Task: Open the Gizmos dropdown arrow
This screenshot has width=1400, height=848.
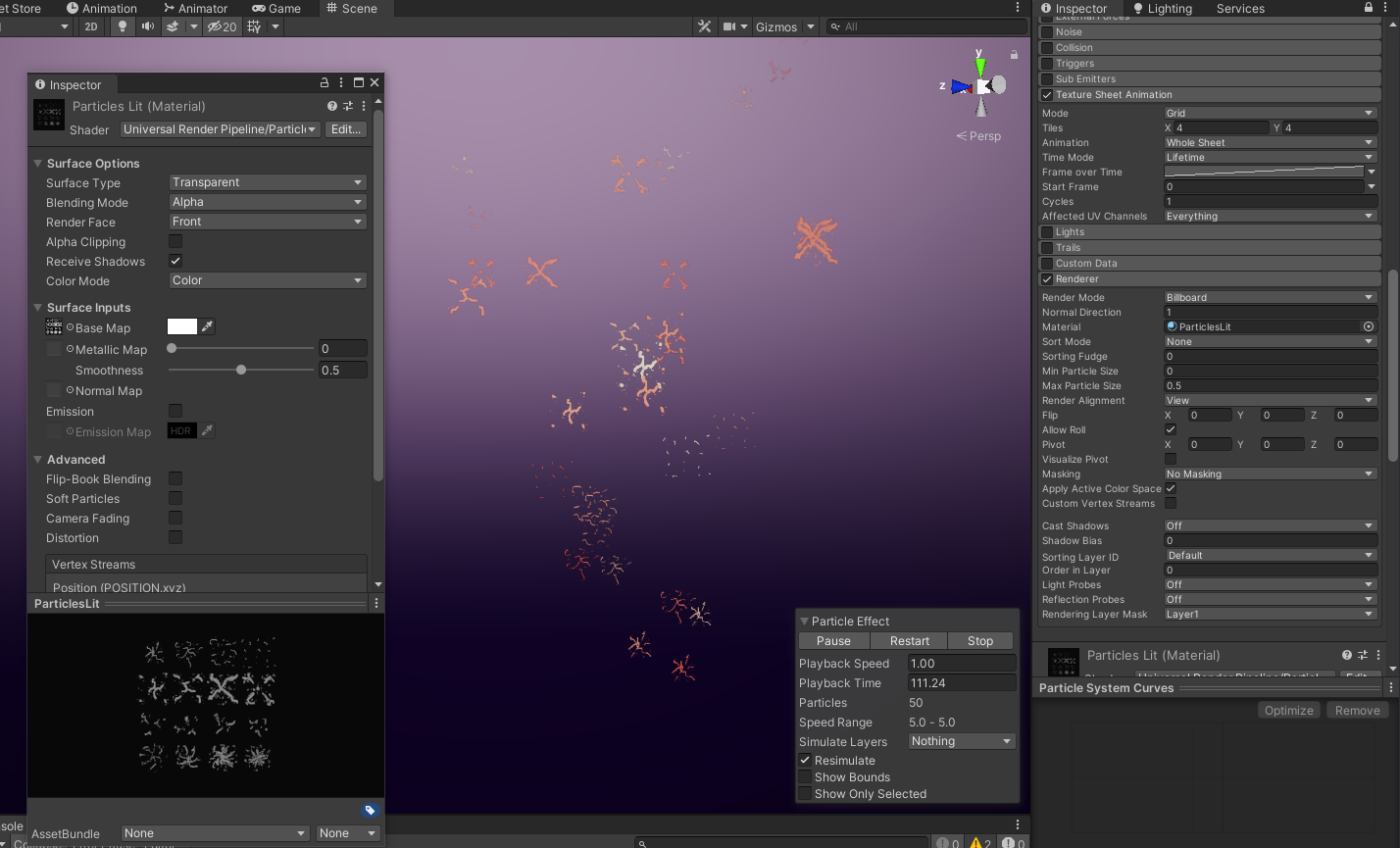Action: pyautogui.click(x=810, y=26)
